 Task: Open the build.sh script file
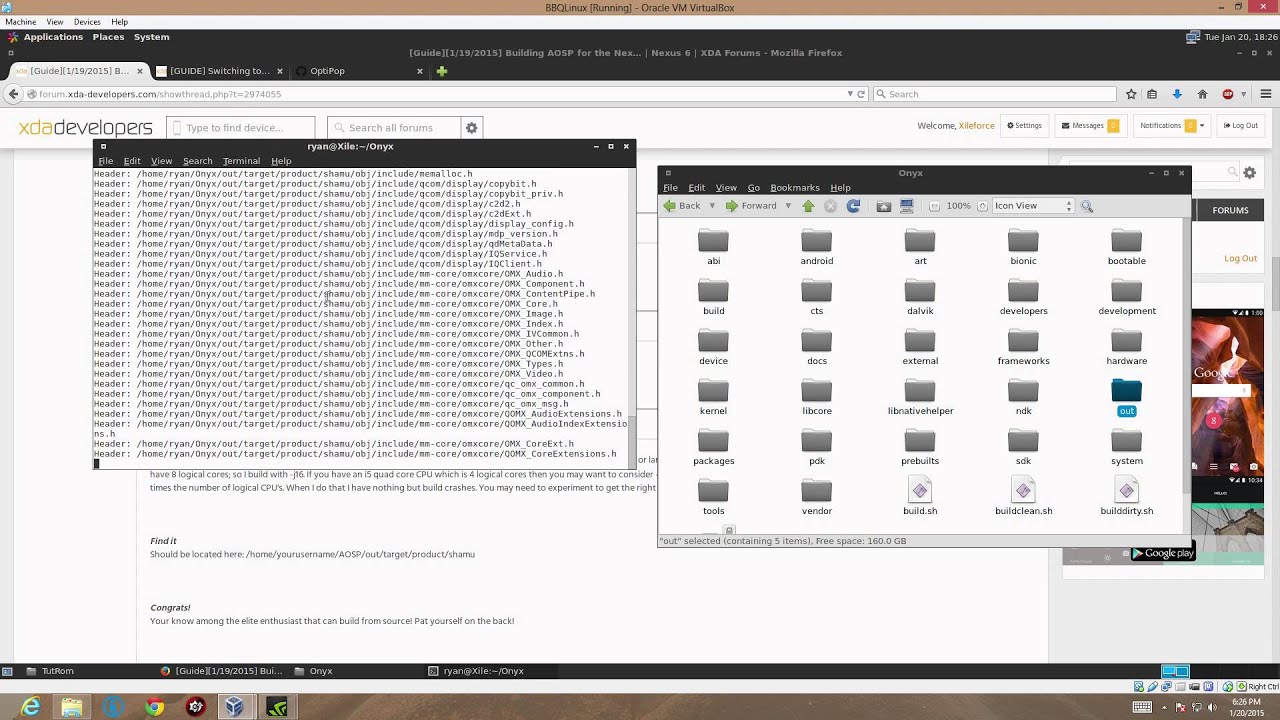coord(920,497)
